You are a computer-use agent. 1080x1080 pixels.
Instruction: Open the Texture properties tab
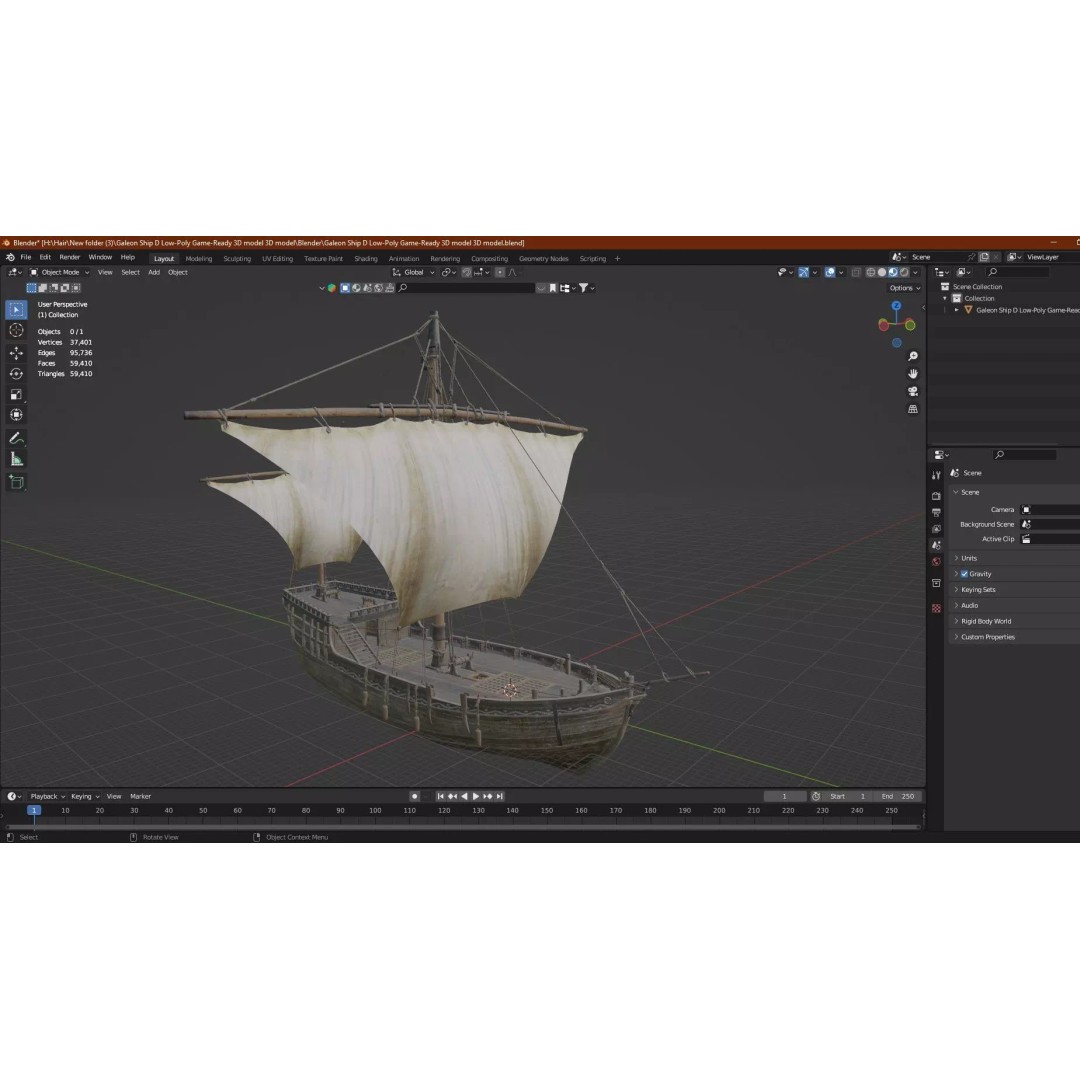pyautogui.click(x=936, y=608)
